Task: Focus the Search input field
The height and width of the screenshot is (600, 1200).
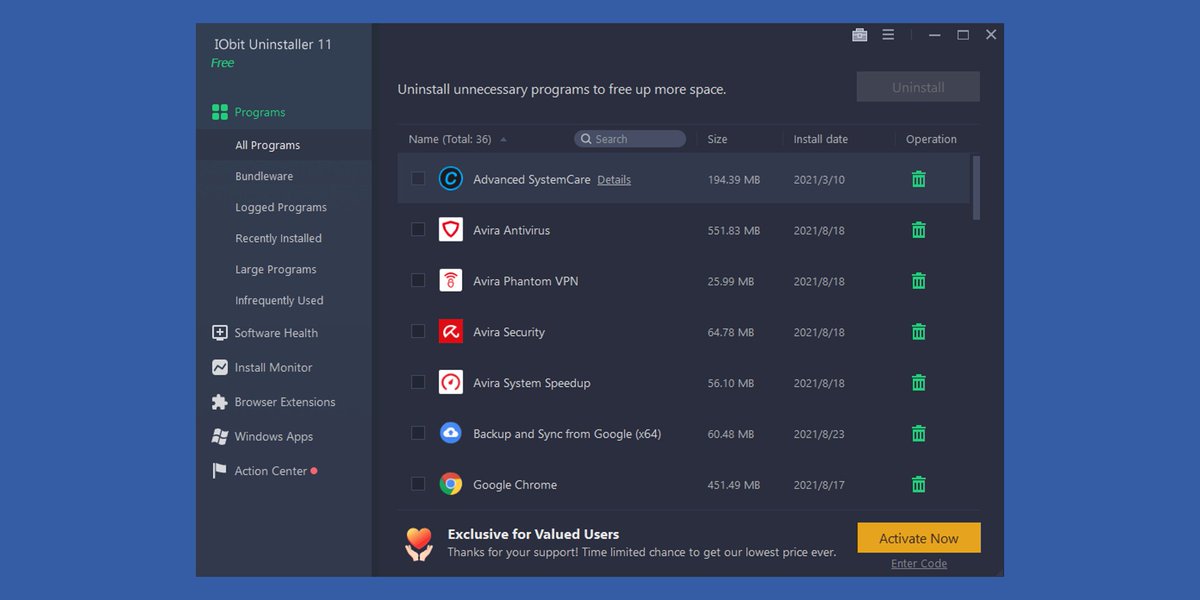Action: click(x=630, y=139)
